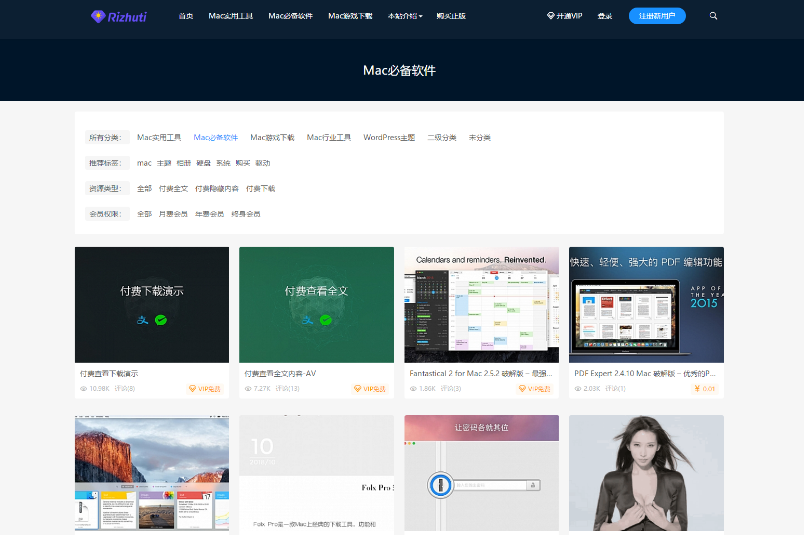Image resolution: width=804 pixels, height=535 pixels.
Task: Select the 主题 recommended tag
Action: pyautogui.click(x=164, y=163)
